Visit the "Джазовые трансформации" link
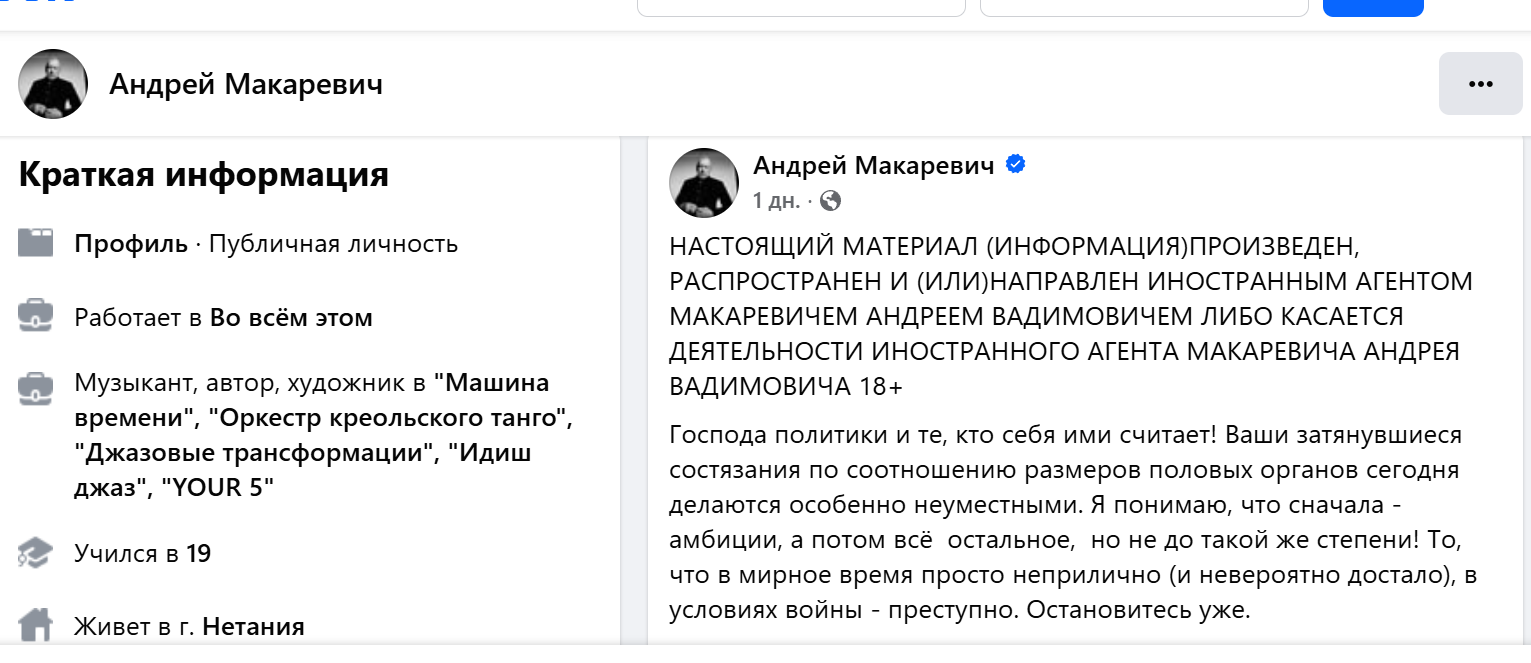 (256, 453)
